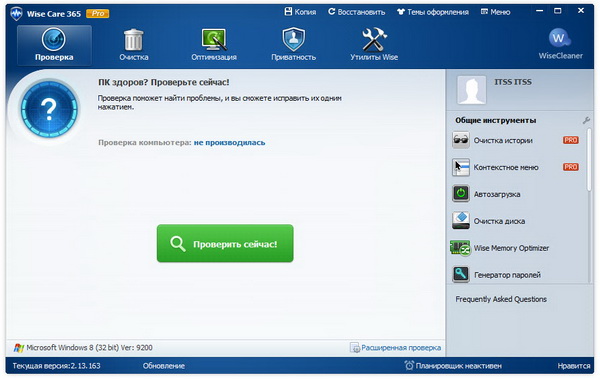The height and width of the screenshot is (380, 600).
Task: Open the Оптимизация tab
Action: pyautogui.click(x=214, y=45)
